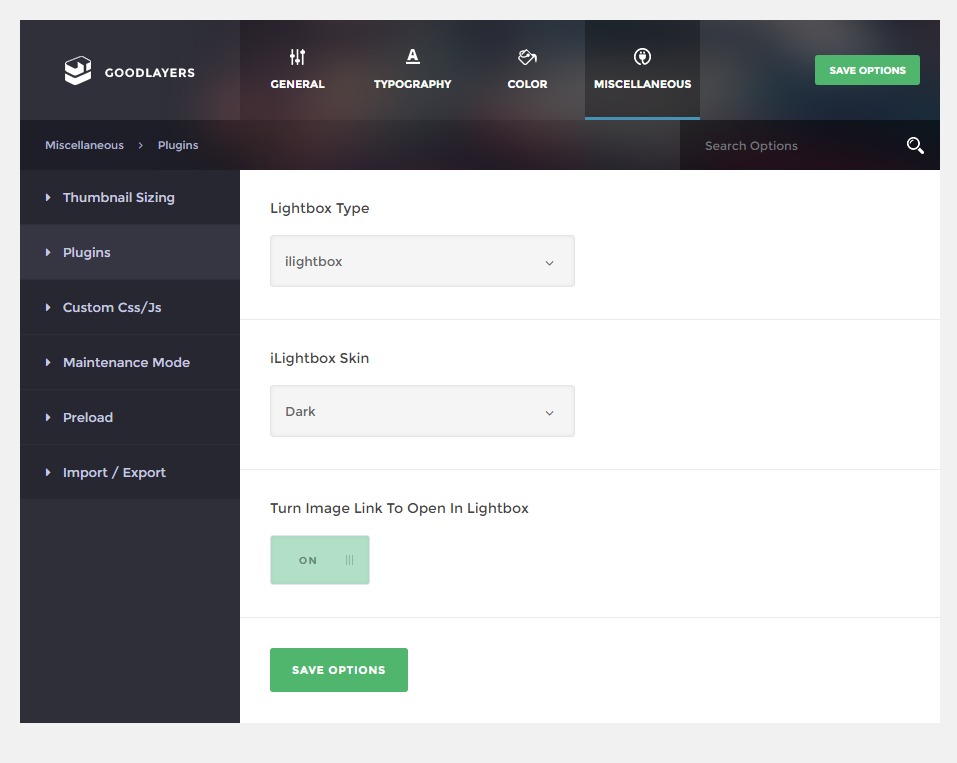This screenshot has height=763, width=957.
Task: Click the top Save Options button
Action: 867,70
